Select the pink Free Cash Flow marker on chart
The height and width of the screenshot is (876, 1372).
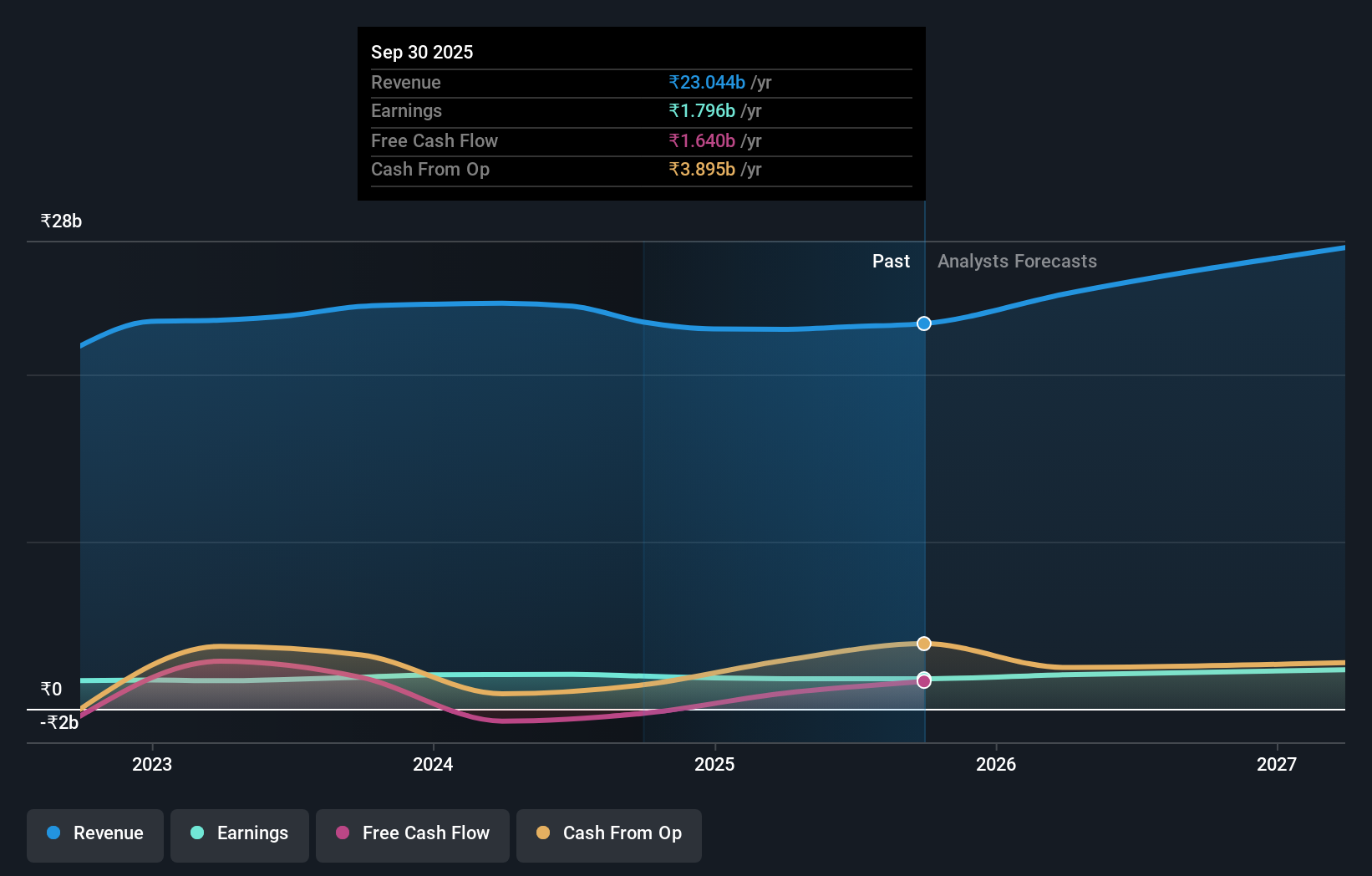[923, 681]
